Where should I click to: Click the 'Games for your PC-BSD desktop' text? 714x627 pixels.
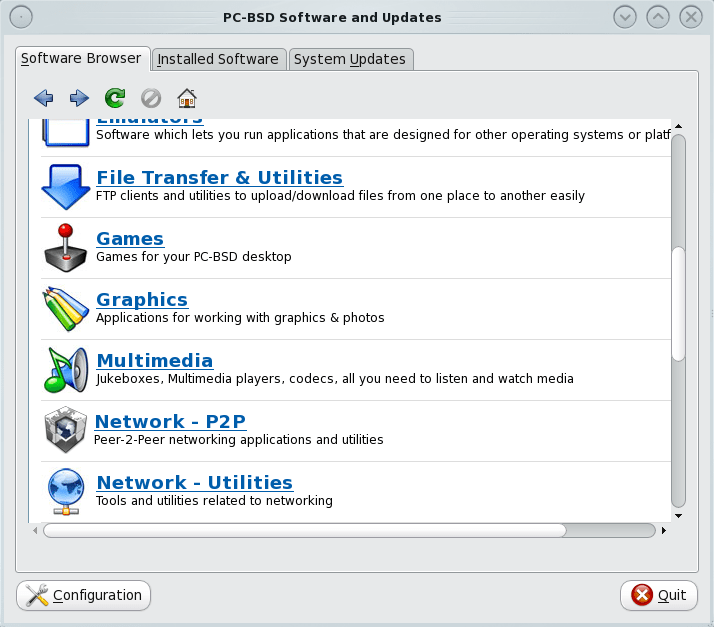click(x=194, y=257)
